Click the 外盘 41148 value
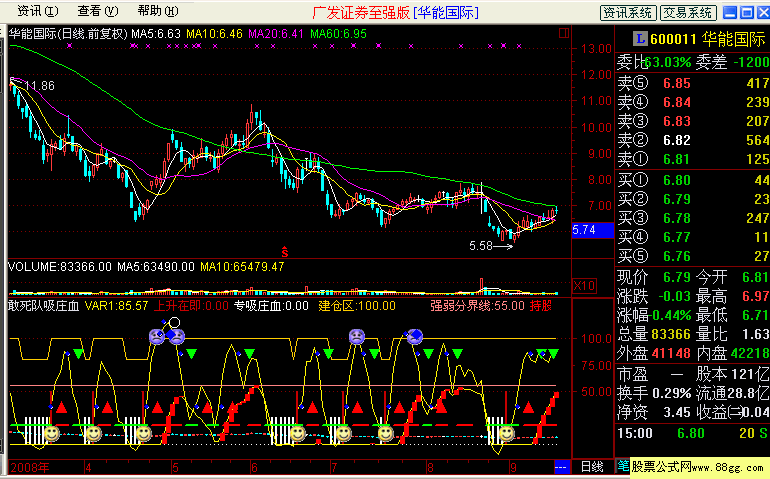Viewport: 770px width, 479px height. click(x=671, y=353)
